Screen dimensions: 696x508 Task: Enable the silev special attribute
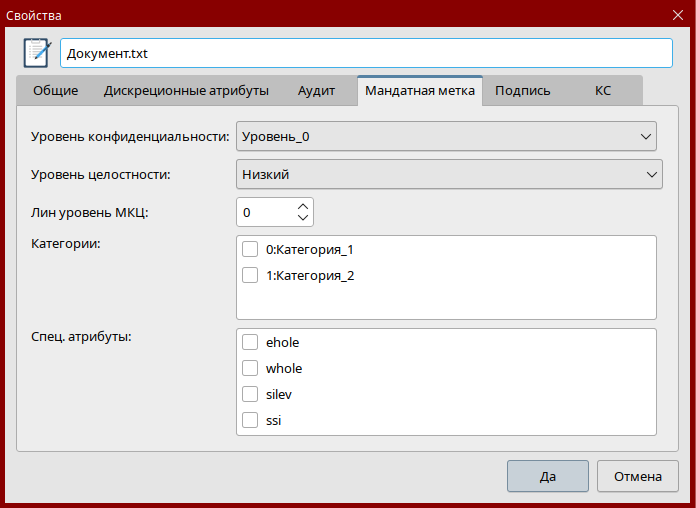250,395
